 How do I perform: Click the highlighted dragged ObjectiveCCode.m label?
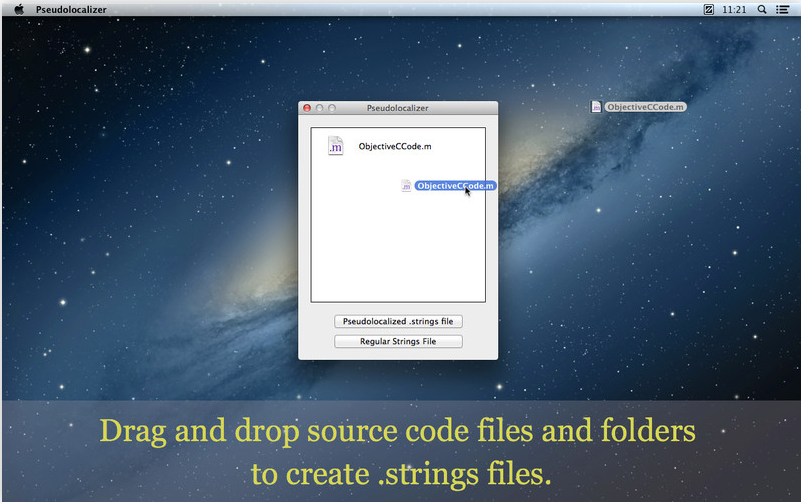tap(455, 186)
